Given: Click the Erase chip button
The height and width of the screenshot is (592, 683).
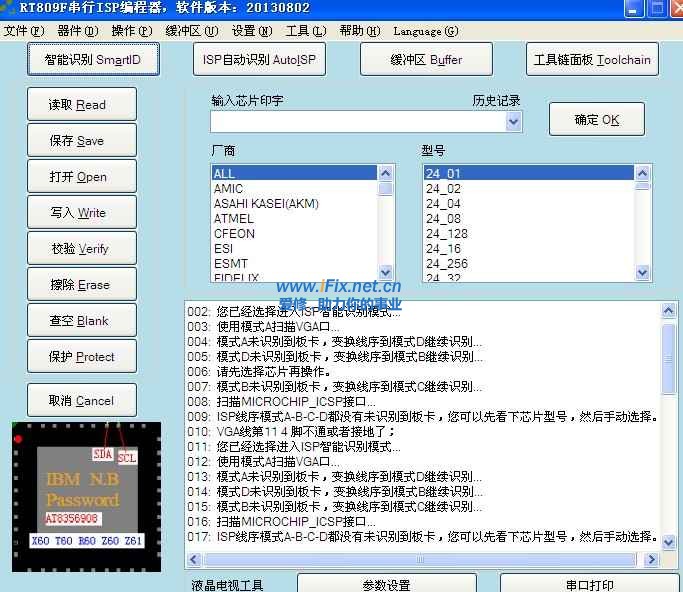Looking at the screenshot, I should [81, 285].
